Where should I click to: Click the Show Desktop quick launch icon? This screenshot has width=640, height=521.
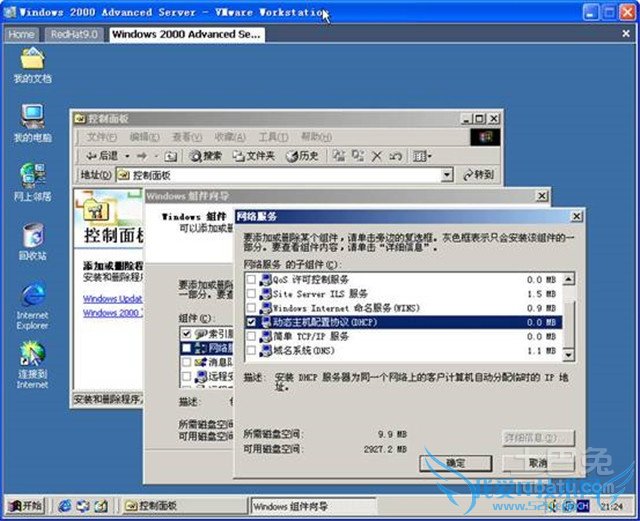click(x=101, y=506)
